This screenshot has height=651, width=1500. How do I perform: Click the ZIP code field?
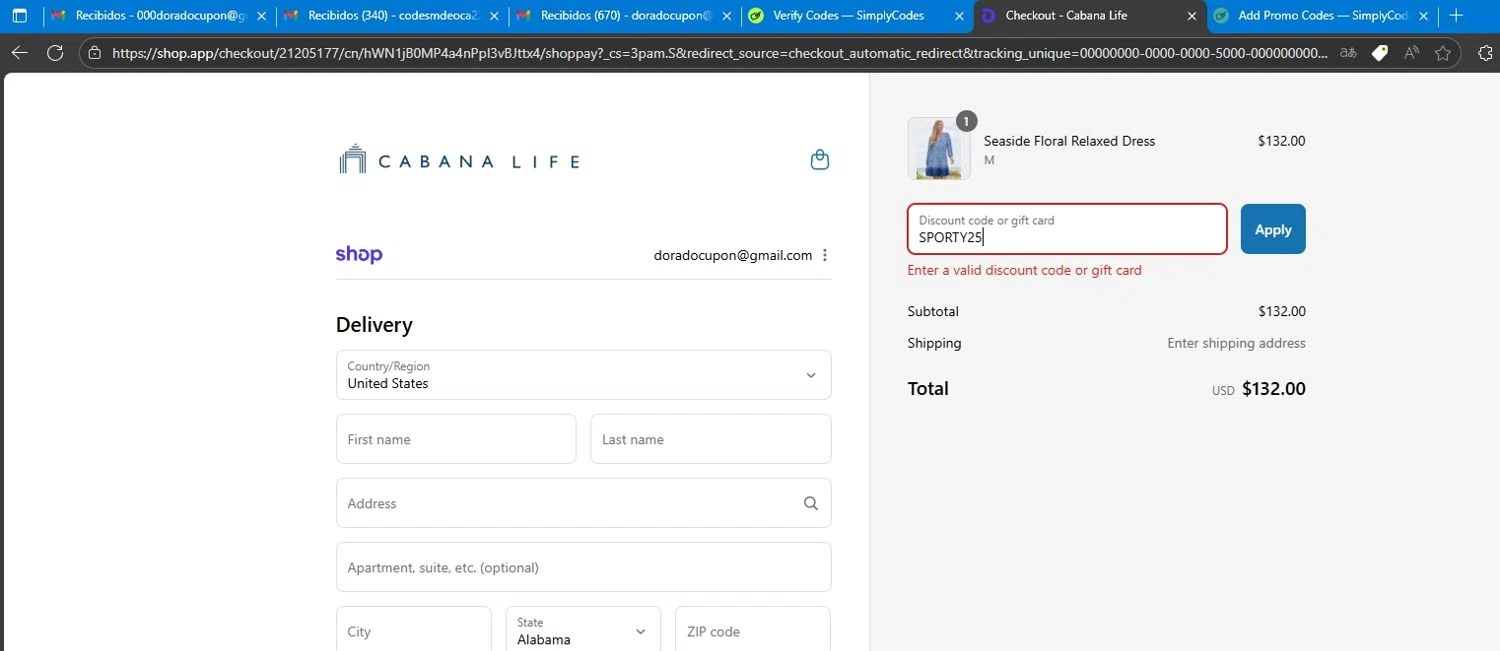click(x=753, y=631)
